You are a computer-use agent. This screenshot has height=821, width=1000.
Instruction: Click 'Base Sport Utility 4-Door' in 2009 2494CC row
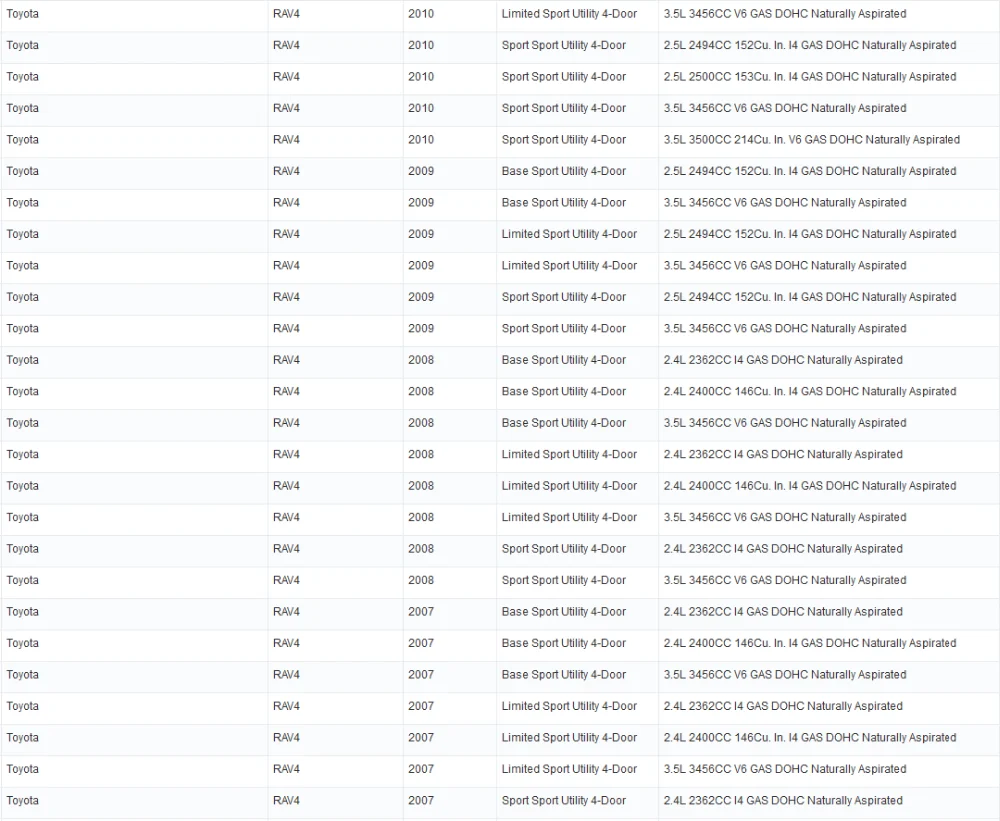[x=564, y=171]
